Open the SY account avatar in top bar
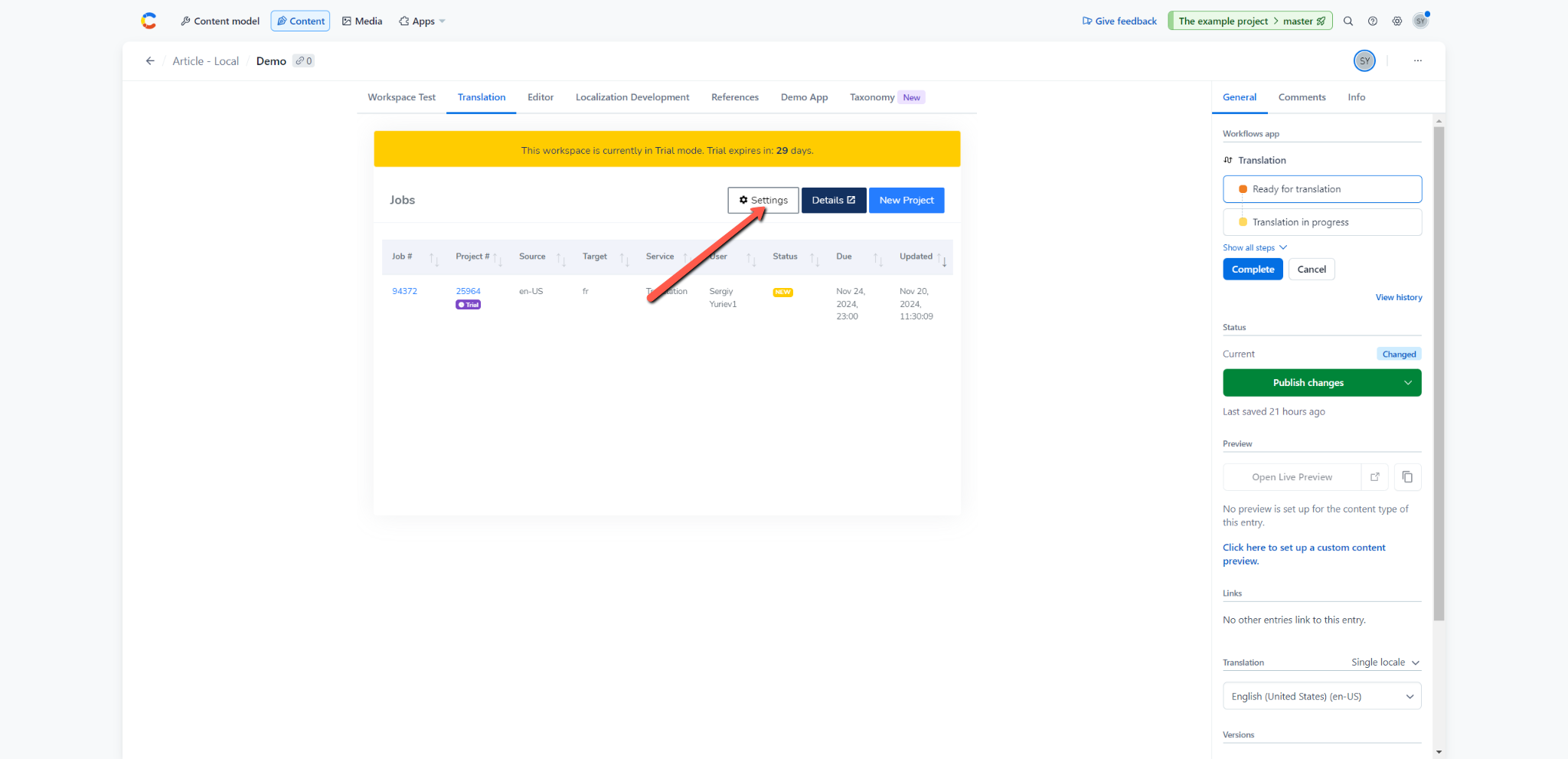1568x759 pixels. 1421,21
